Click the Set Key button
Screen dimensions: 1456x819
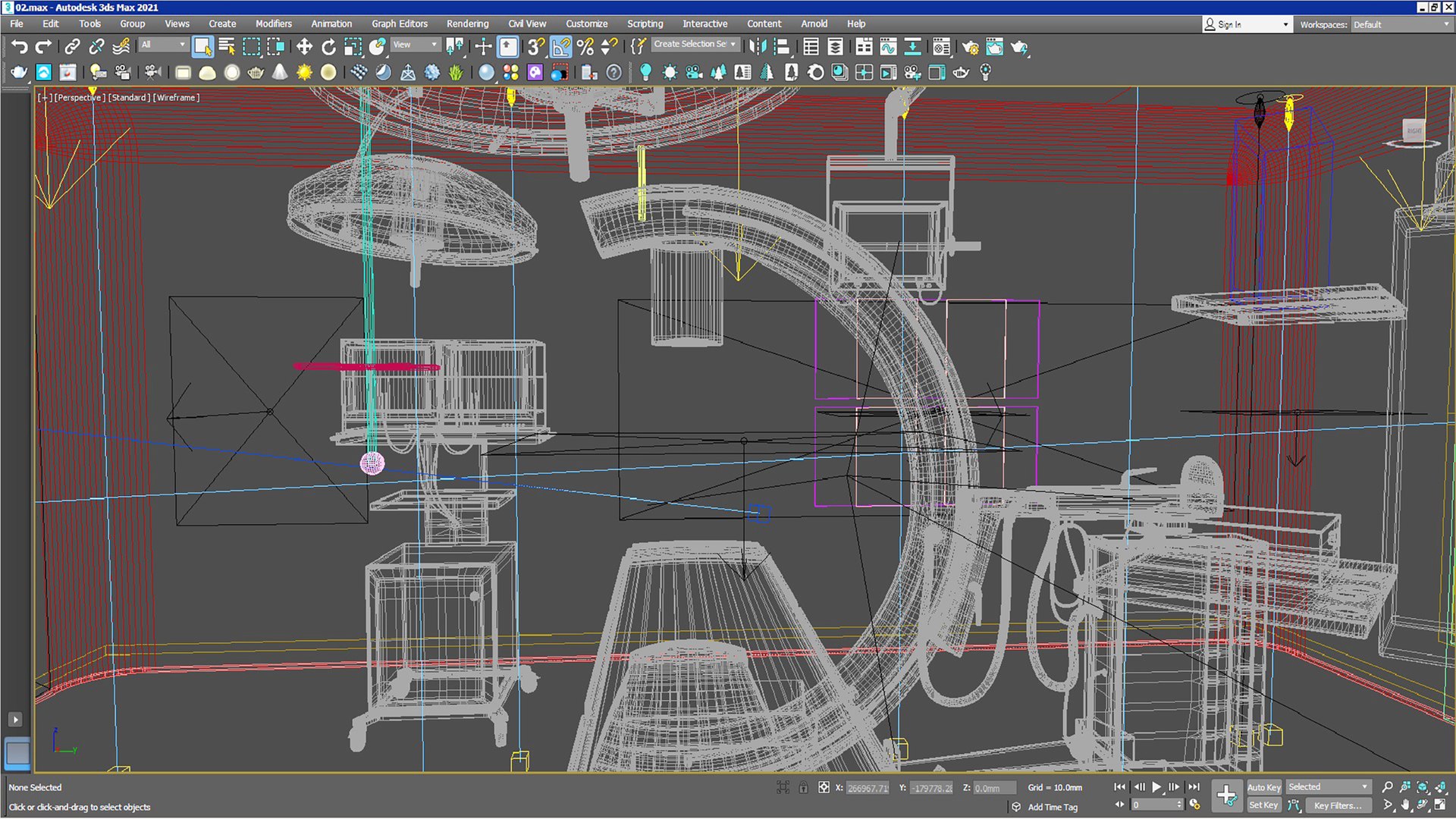1263,805
